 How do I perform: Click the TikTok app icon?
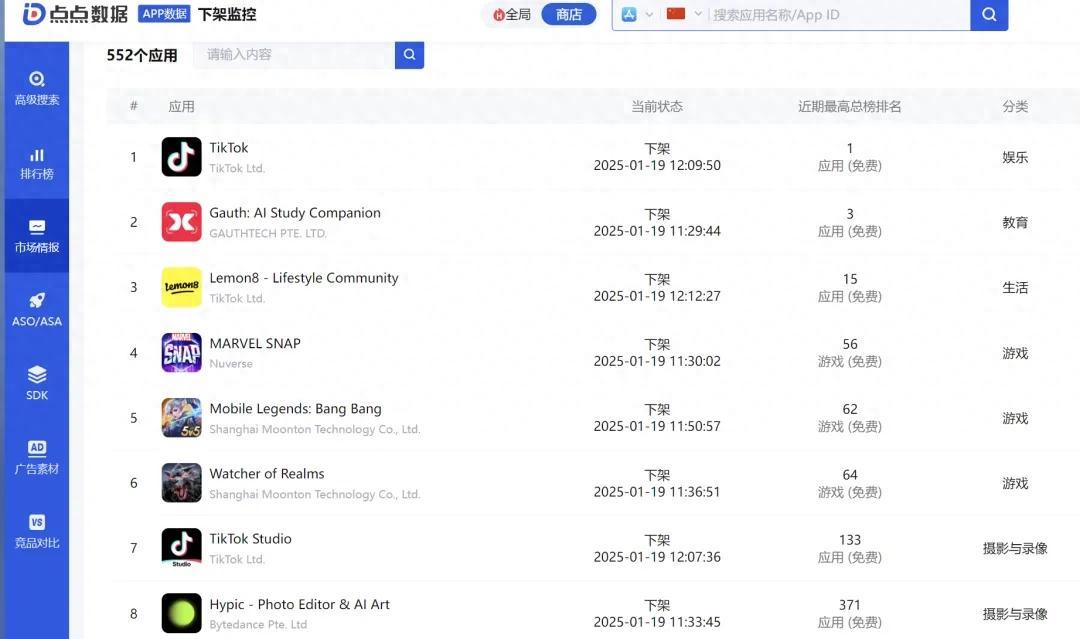[181, 157]
